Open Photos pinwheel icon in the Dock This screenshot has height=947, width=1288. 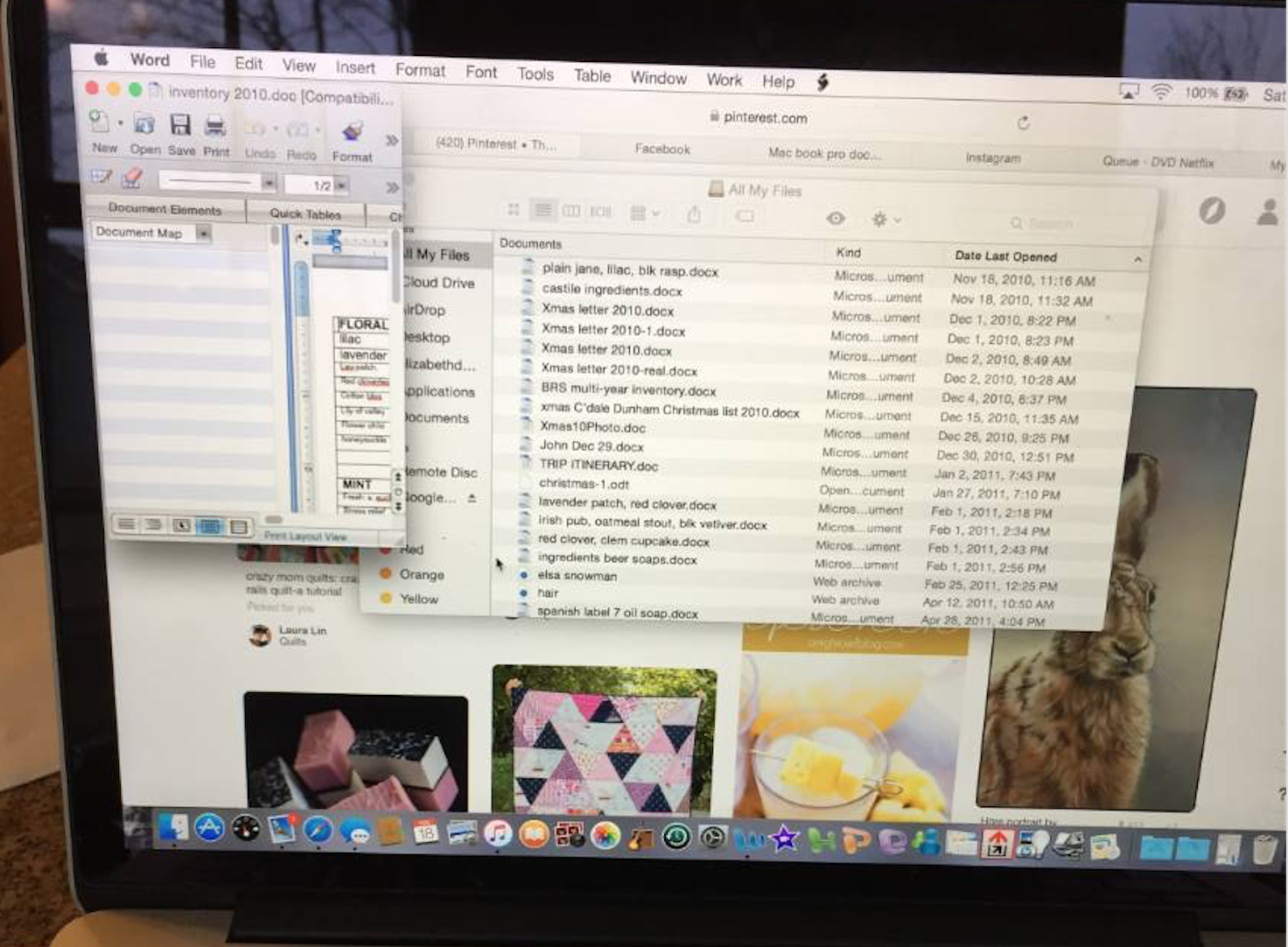[x=605, y=836]
